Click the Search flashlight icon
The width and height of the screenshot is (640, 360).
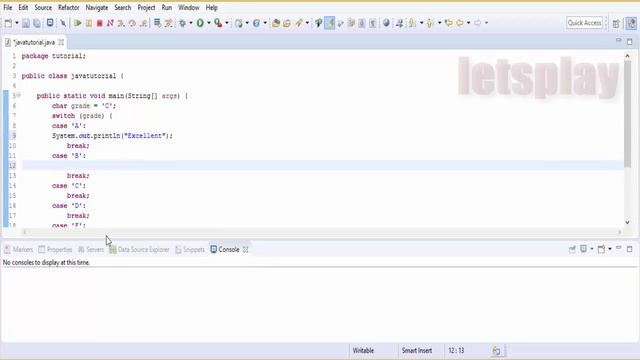tap(299, 23)
